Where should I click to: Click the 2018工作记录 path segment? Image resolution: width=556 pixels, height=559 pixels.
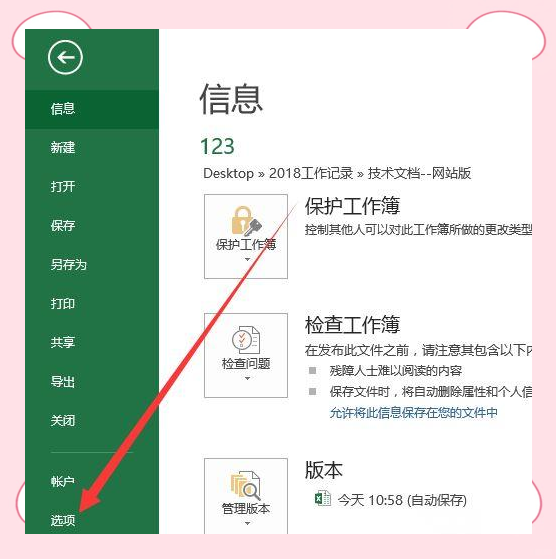pos(311,174)
